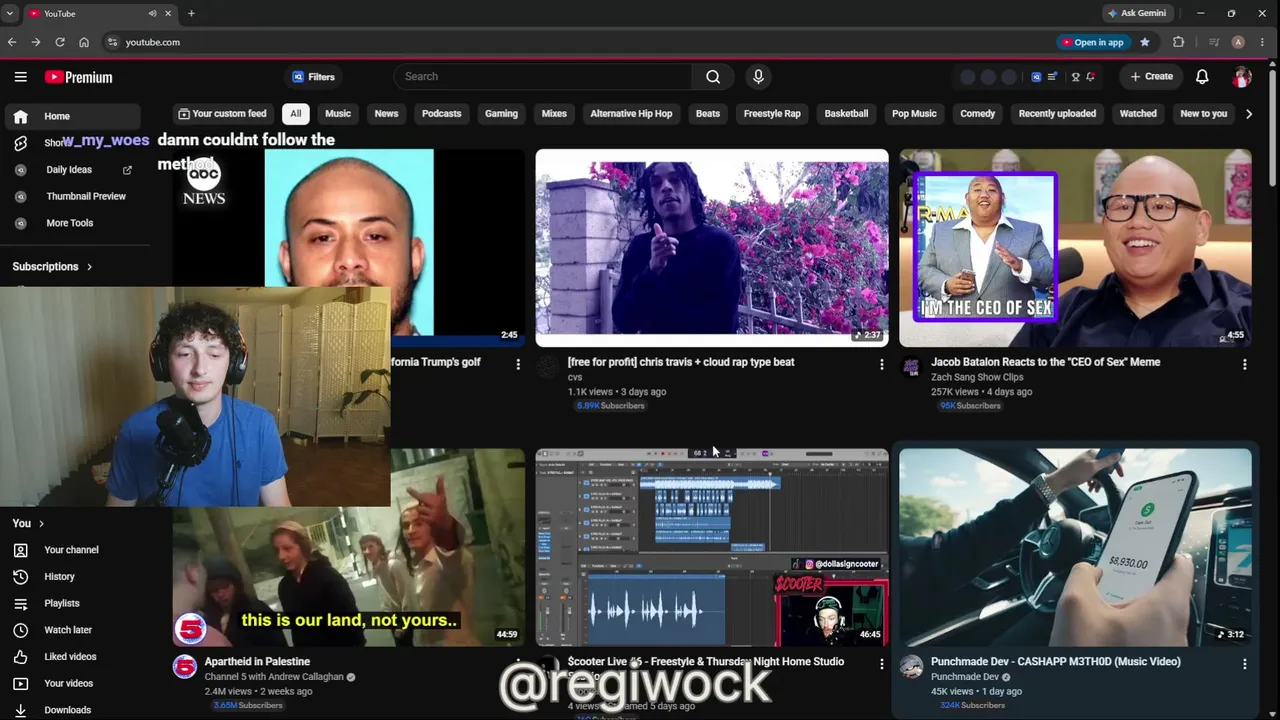Screen dimensions: 1280x720
Task: Open options for the Punchmade Dev video
Action: [1244, 664]
